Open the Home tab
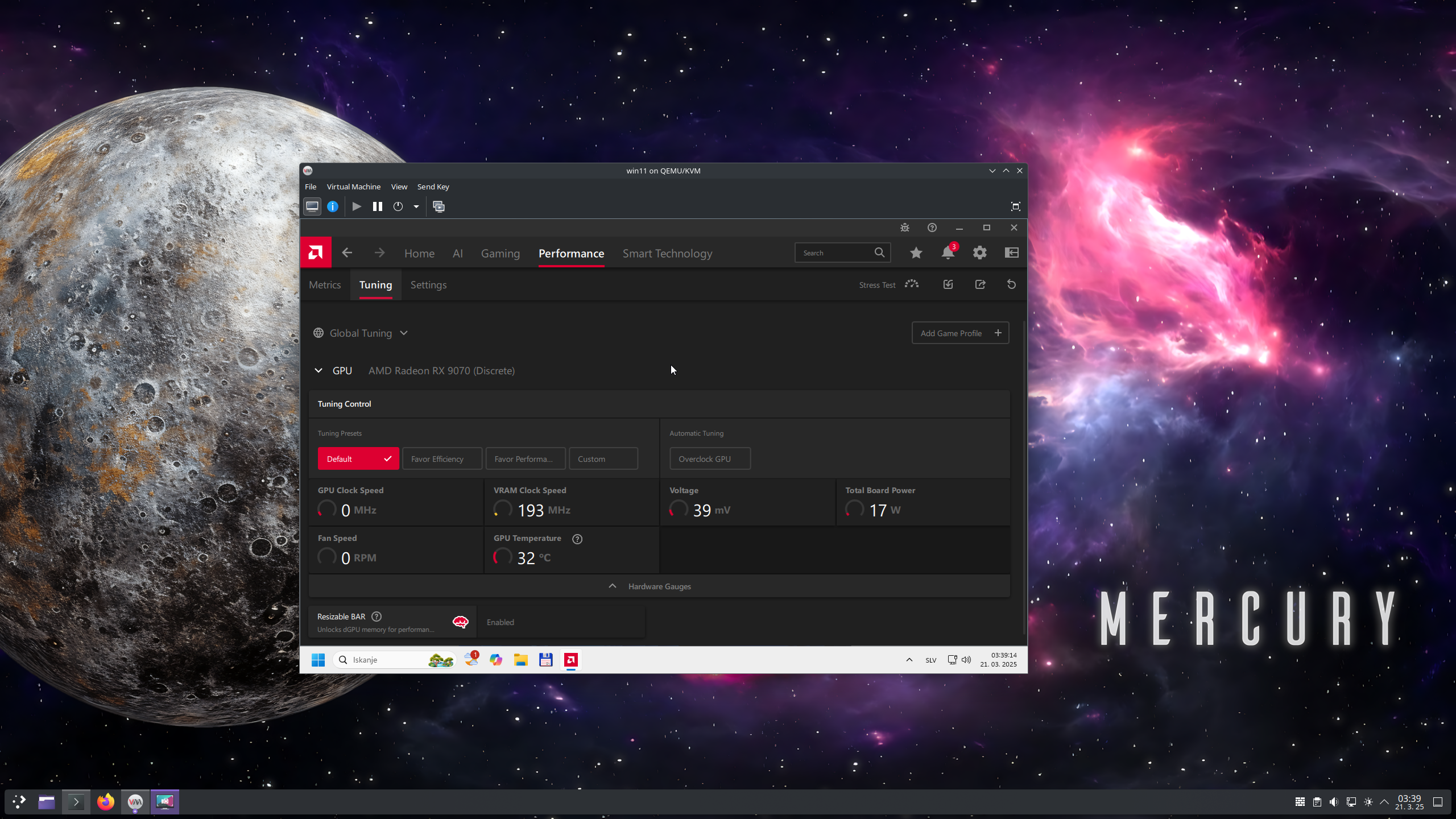The image size is (1456, 819). (x=419, y=253)
